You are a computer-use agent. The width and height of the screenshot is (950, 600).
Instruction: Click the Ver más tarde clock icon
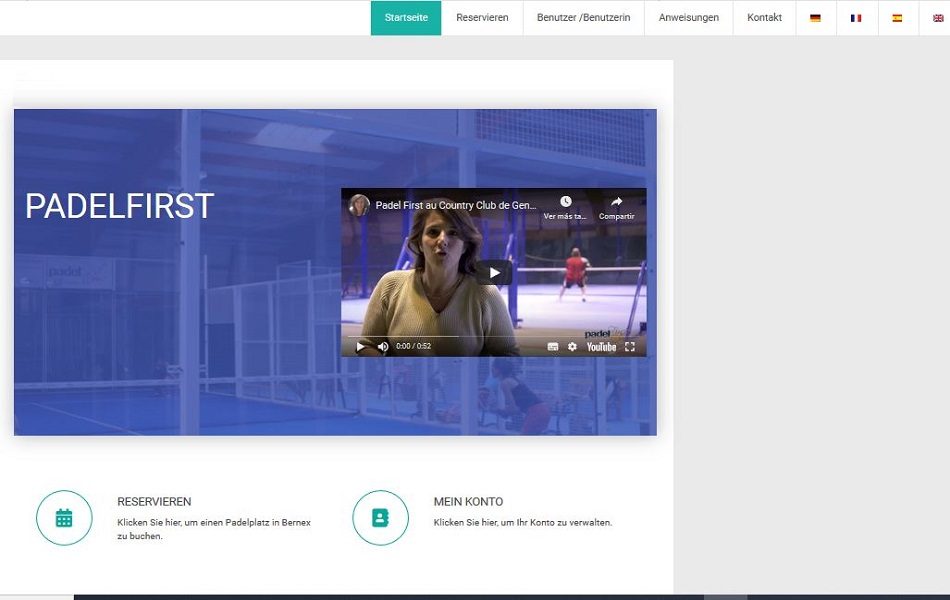pyautogui.click(x=565, y=202)
